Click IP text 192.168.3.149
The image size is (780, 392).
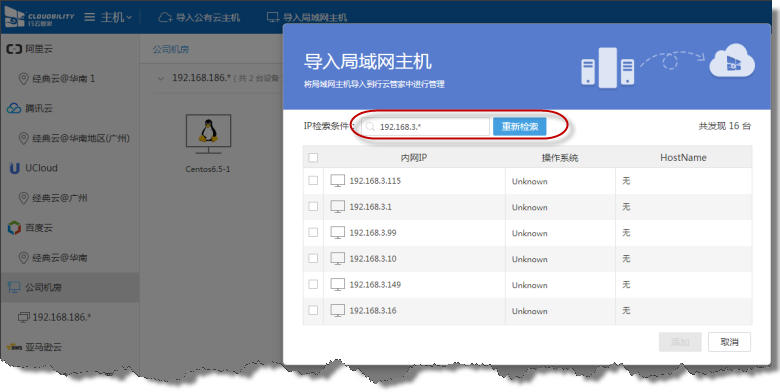click(x=375, y=285)
